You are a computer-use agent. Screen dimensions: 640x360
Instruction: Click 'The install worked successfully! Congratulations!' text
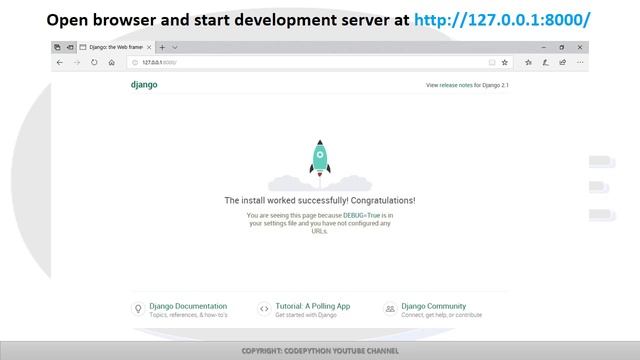point(320,200)
